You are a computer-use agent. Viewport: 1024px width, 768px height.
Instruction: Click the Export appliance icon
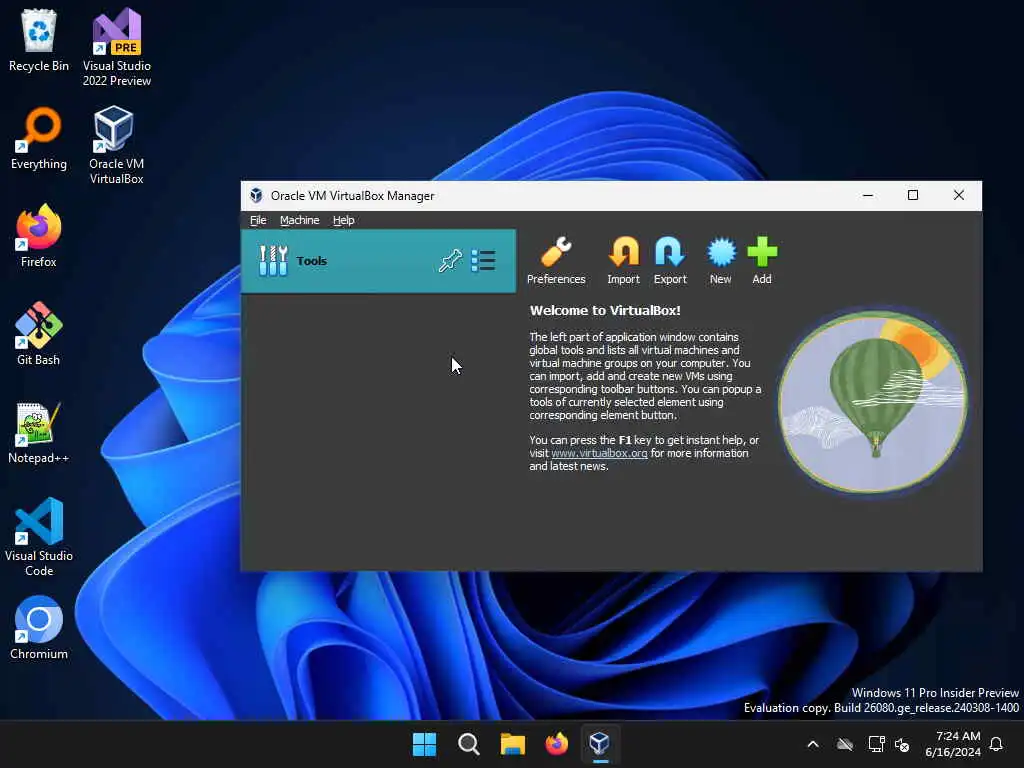670,252
